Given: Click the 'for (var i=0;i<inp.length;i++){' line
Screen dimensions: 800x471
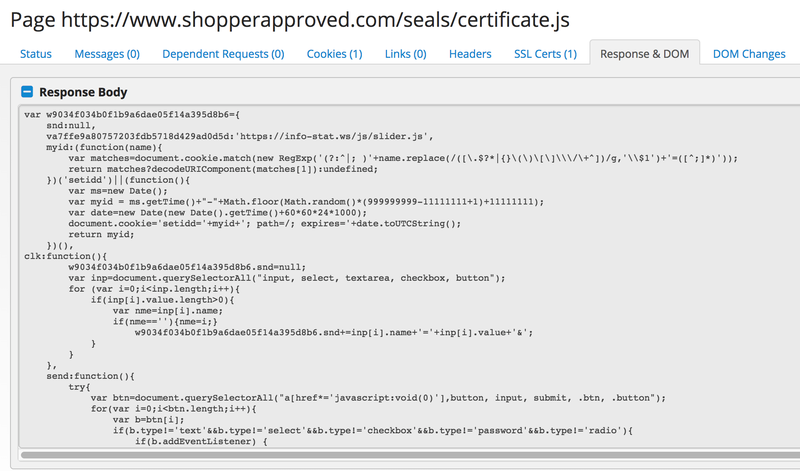Looking at the screenshot, I should point(154,289).
